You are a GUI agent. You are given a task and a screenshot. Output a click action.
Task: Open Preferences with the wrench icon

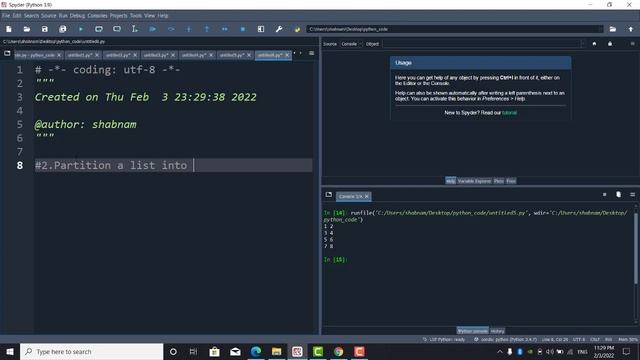pyautogui.click(x=279, y=29)
